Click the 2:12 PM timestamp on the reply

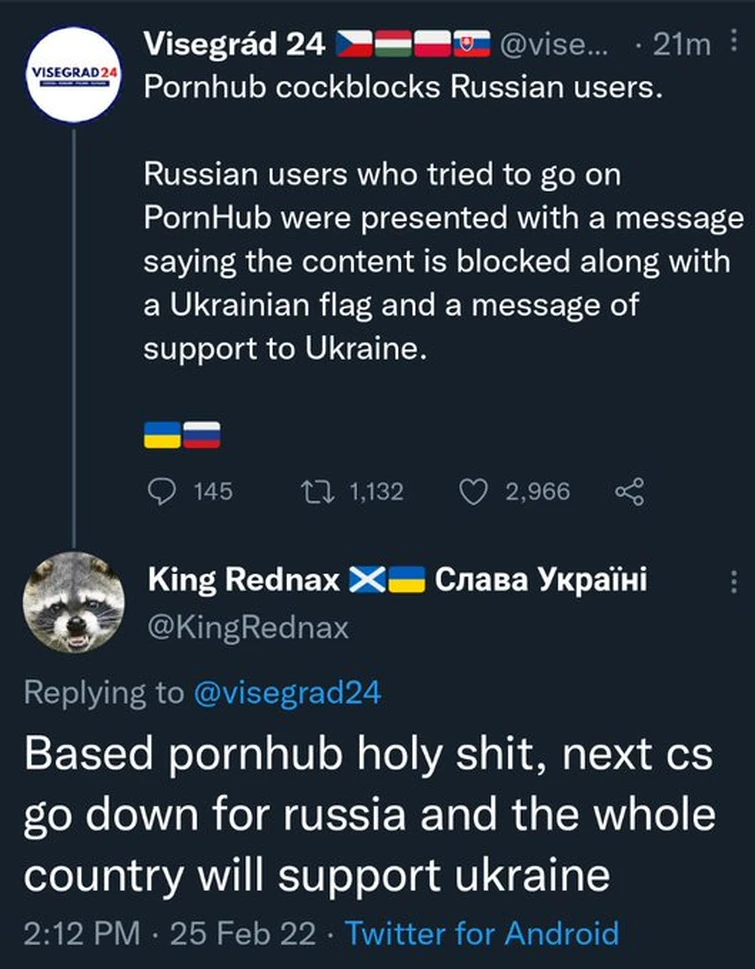81,934
